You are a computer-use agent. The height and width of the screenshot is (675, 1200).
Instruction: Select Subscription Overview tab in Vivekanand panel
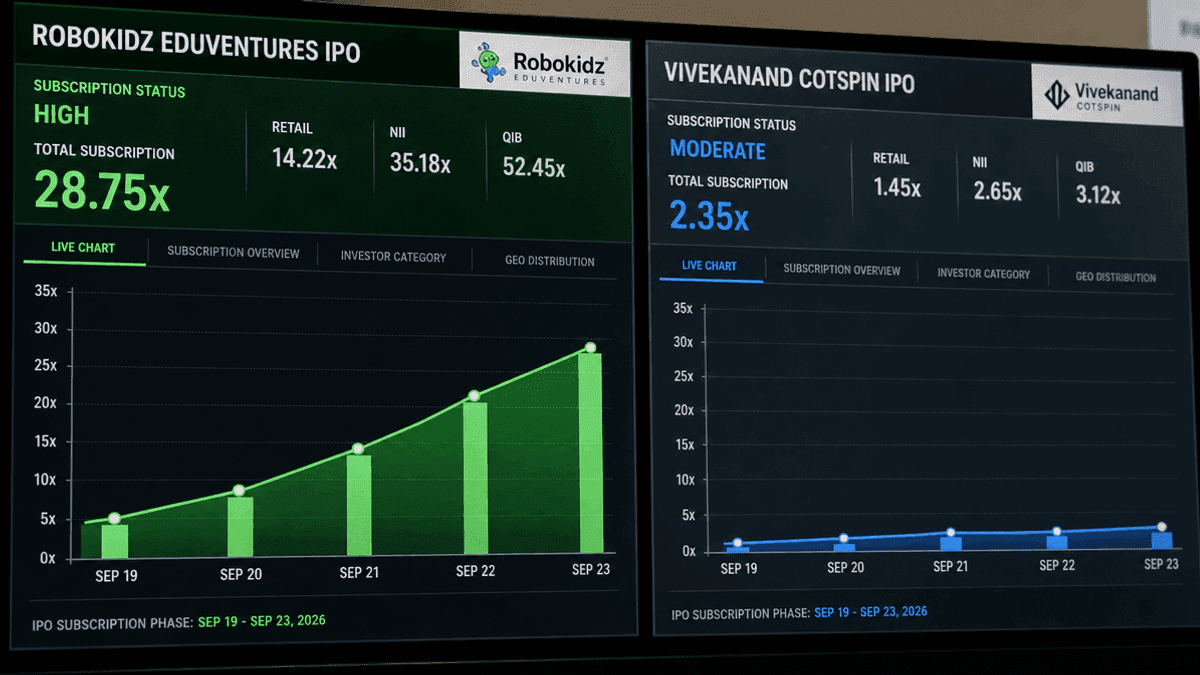[842, 269]
